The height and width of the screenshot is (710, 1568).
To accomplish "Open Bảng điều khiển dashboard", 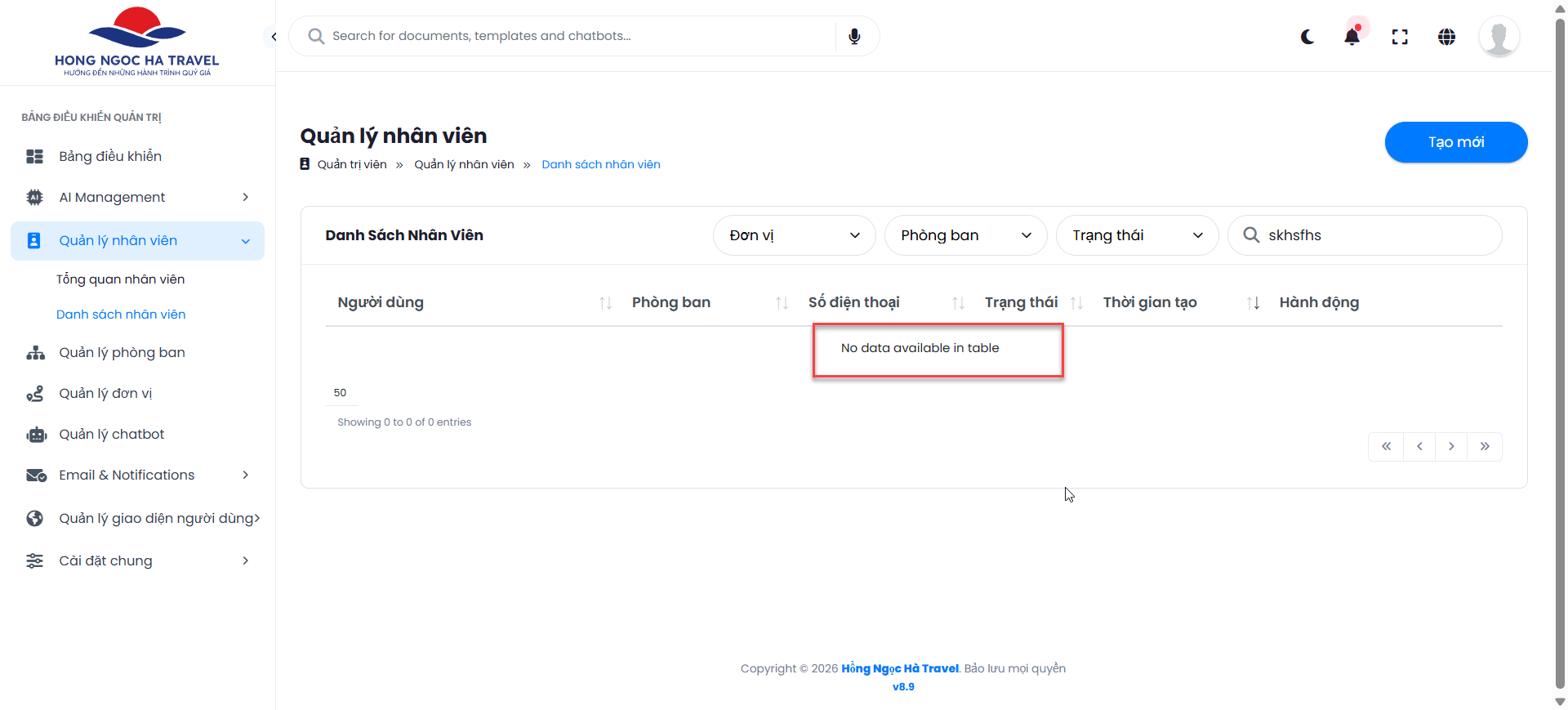I will (x=110, y=156).
